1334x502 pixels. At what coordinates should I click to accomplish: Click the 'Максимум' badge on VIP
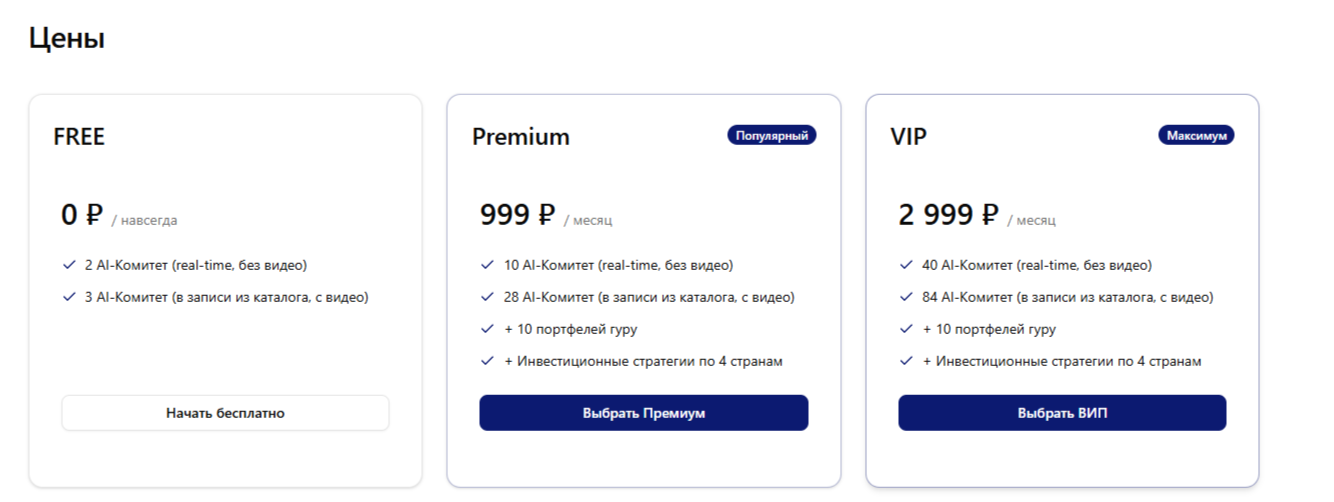pyautogui.click(x=1196, y=135)
